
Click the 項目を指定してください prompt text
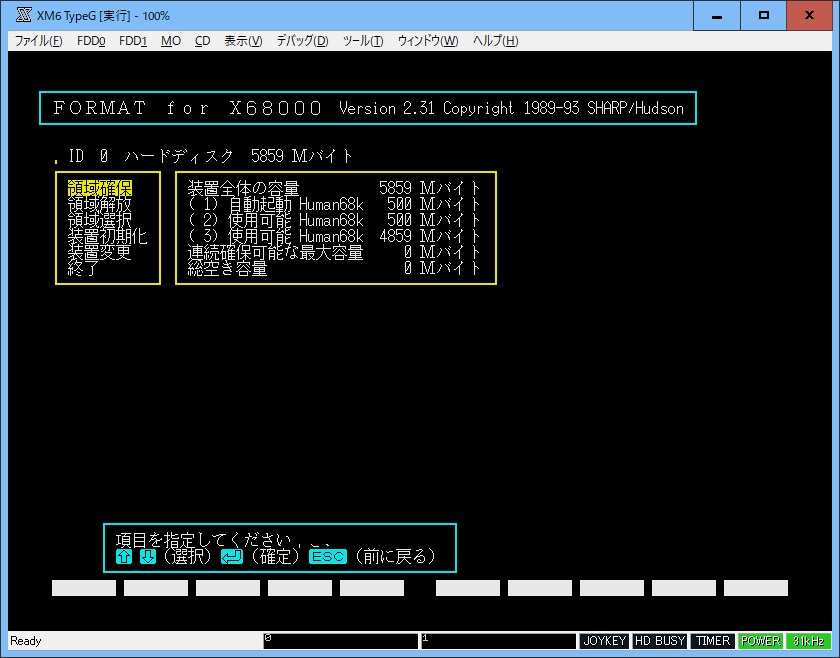pyautogui.click(x=203, y=539)
